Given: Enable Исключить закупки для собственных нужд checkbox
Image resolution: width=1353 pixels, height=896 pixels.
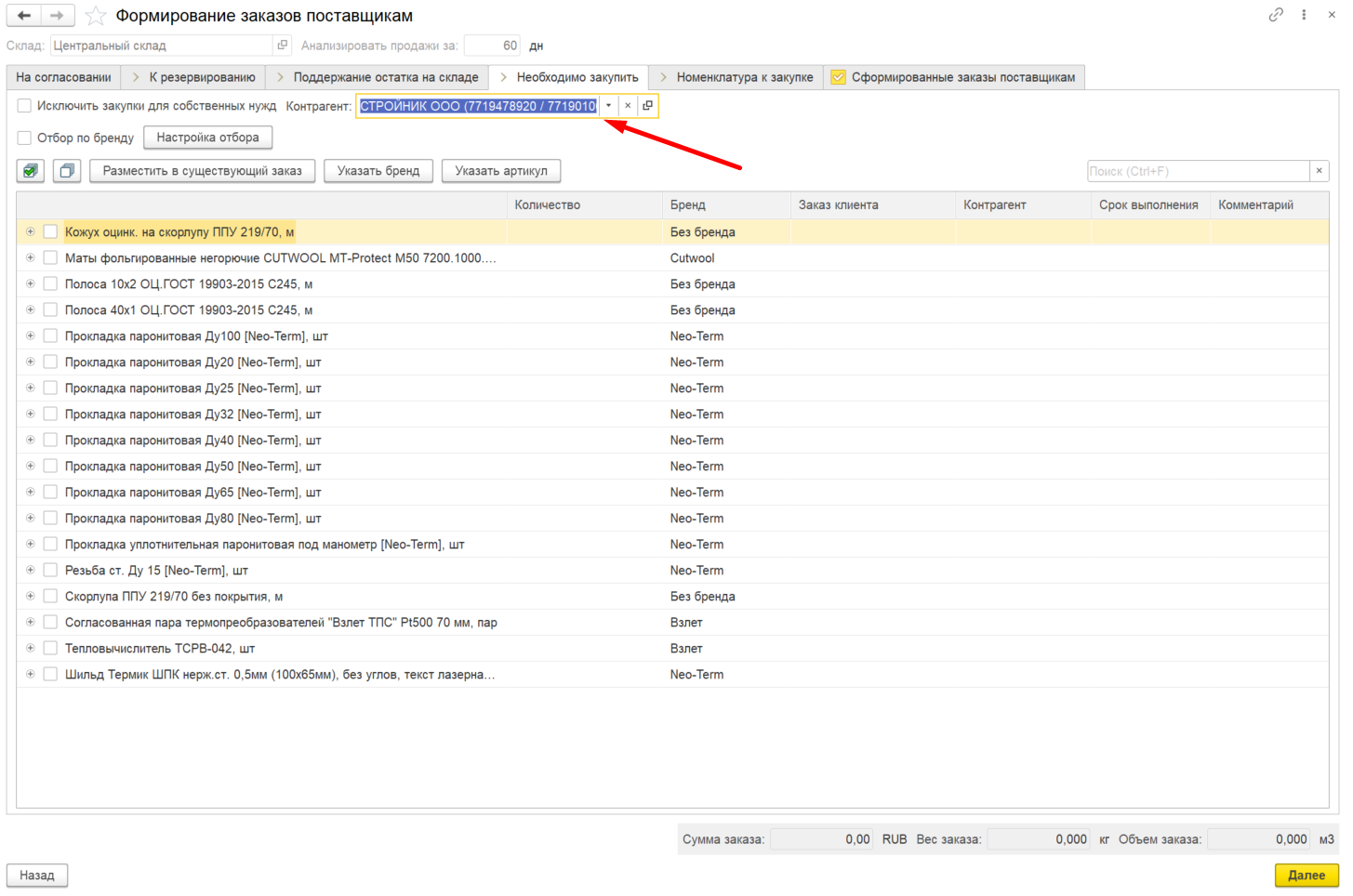Looking at the screenshot, I should pos(24,106).
